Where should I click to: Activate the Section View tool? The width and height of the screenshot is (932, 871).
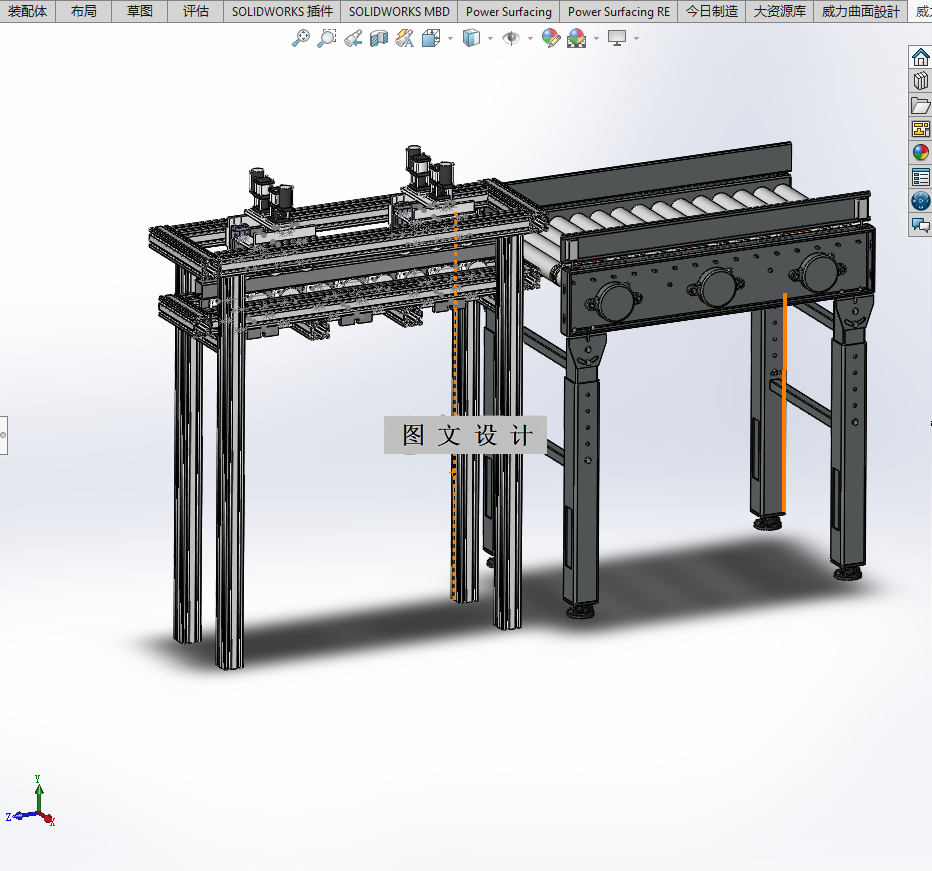(x=379, y=39)
